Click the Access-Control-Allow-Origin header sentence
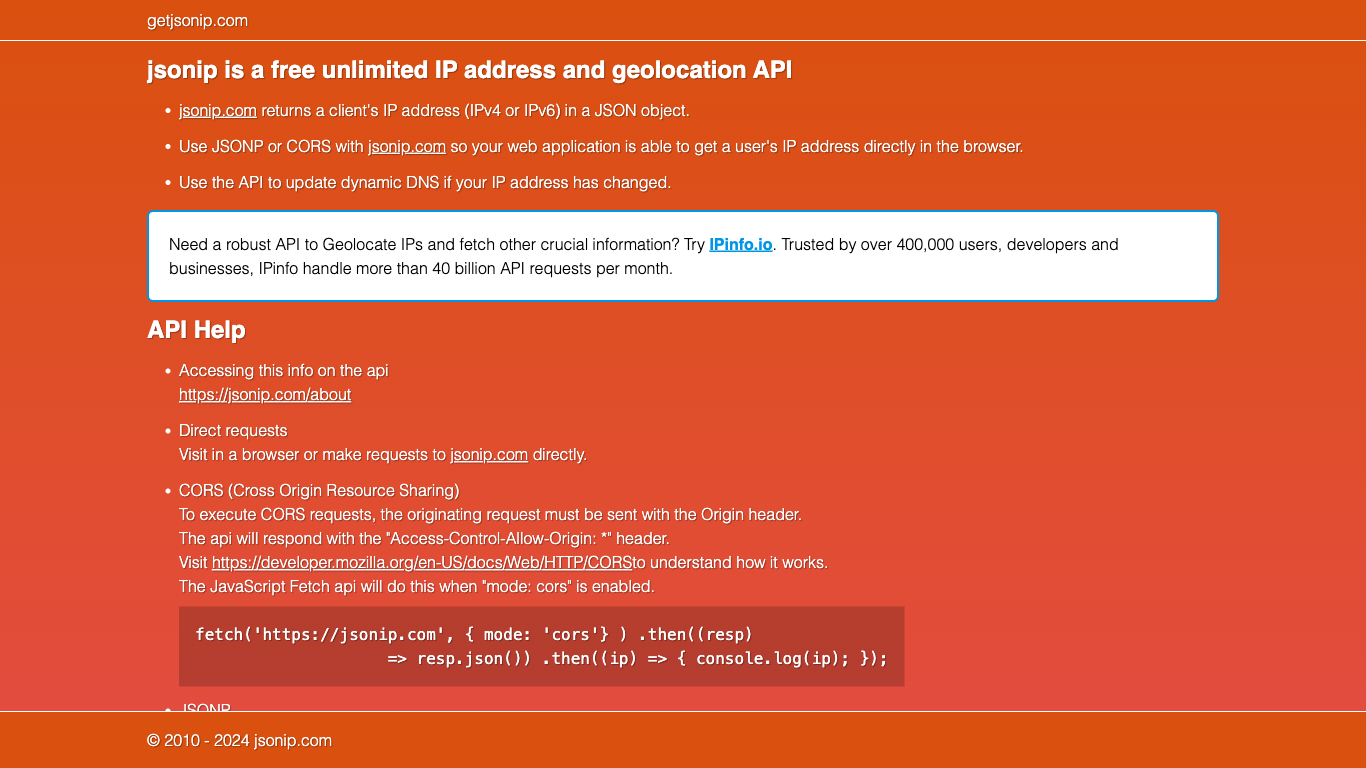 point(424,538)
